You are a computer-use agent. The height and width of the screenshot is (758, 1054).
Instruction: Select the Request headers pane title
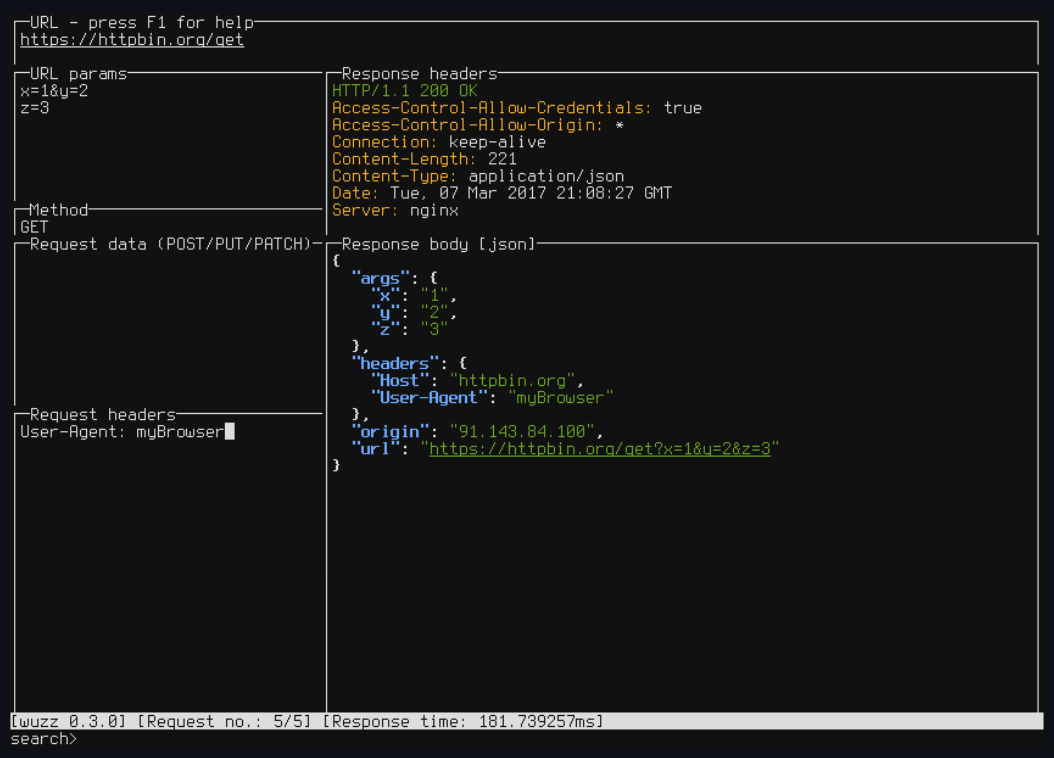click(103, 414)
